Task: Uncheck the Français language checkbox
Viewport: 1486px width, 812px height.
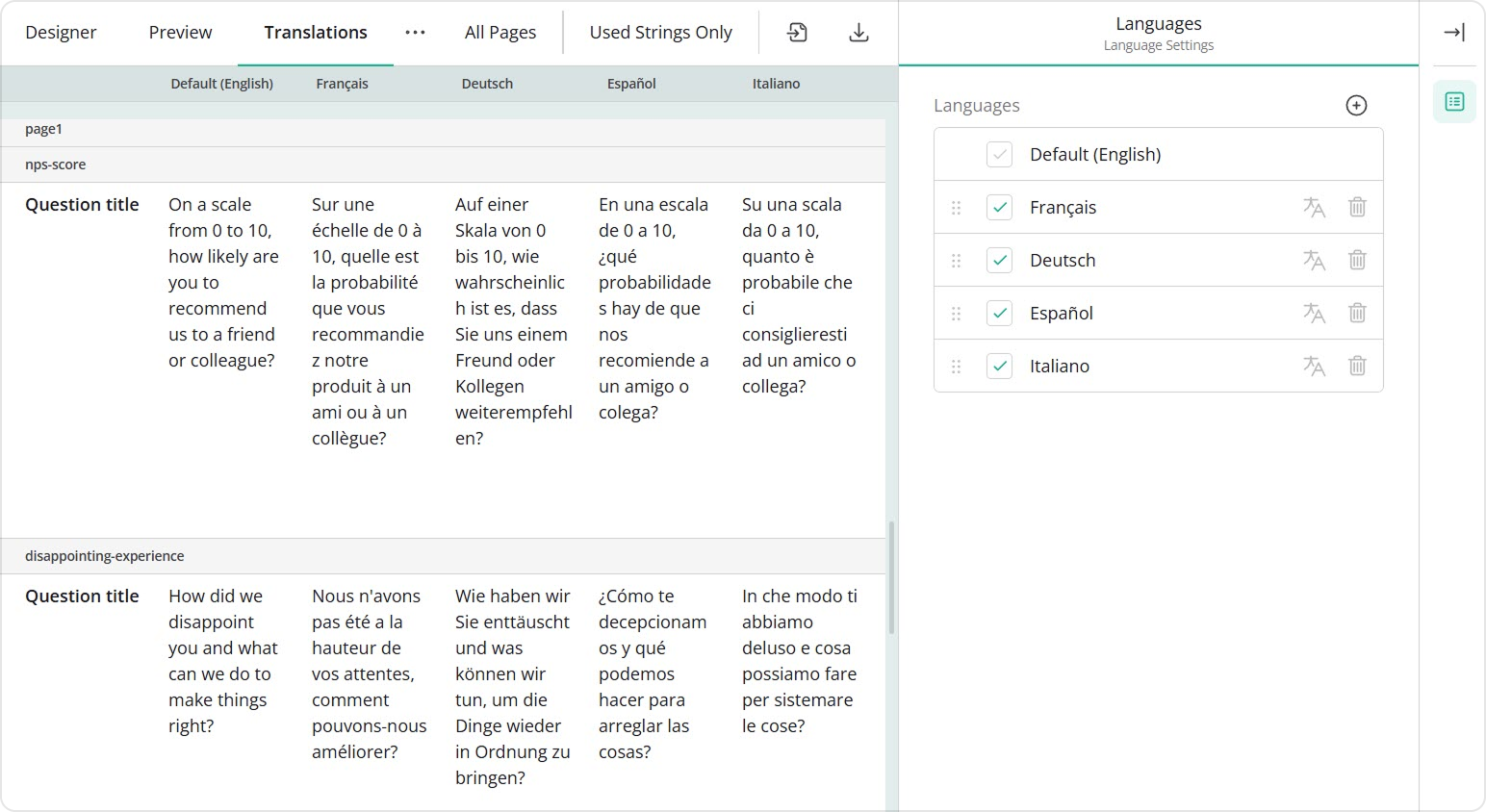Action: tap(999, 207)
